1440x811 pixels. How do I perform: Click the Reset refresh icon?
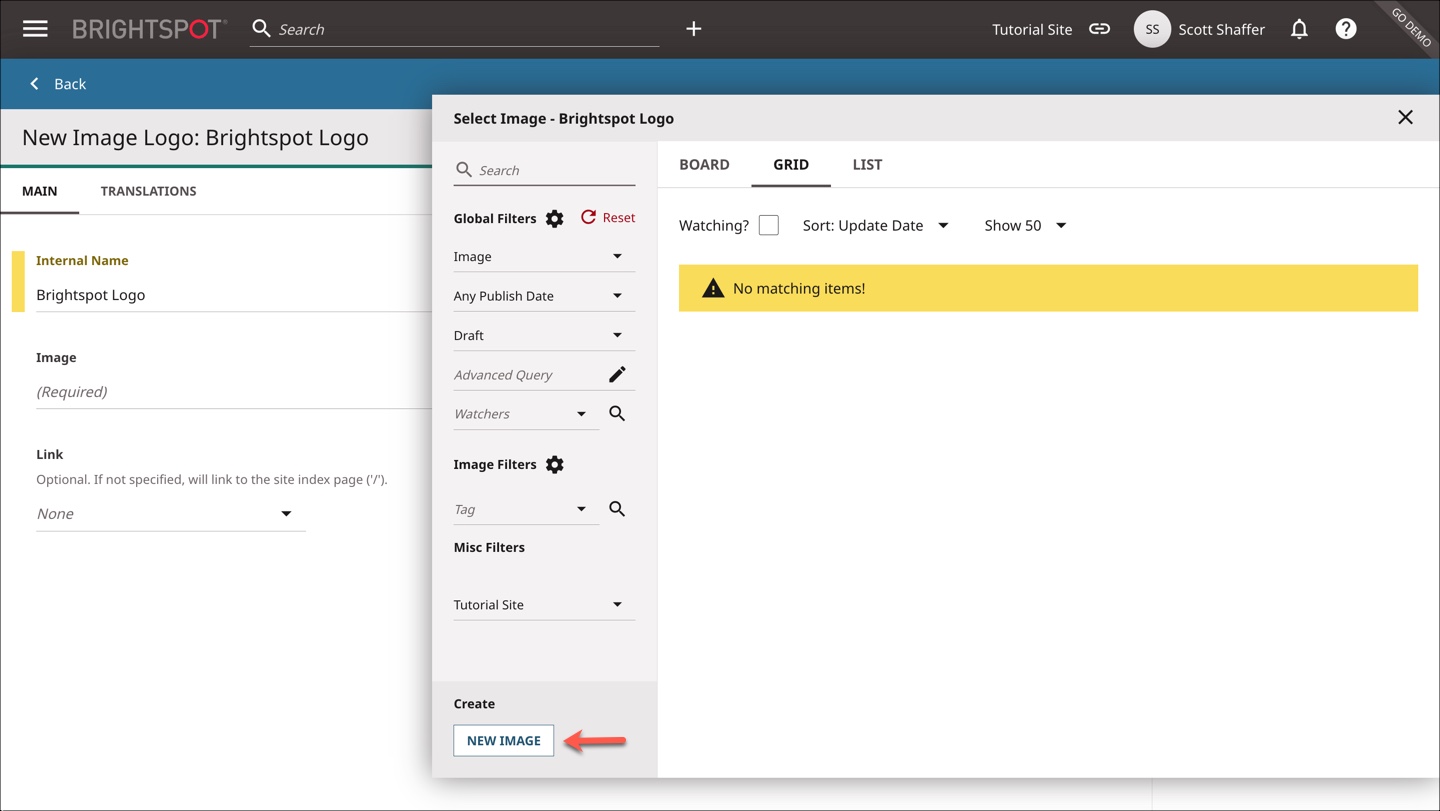pyautogui.click(x=588, y=217)
